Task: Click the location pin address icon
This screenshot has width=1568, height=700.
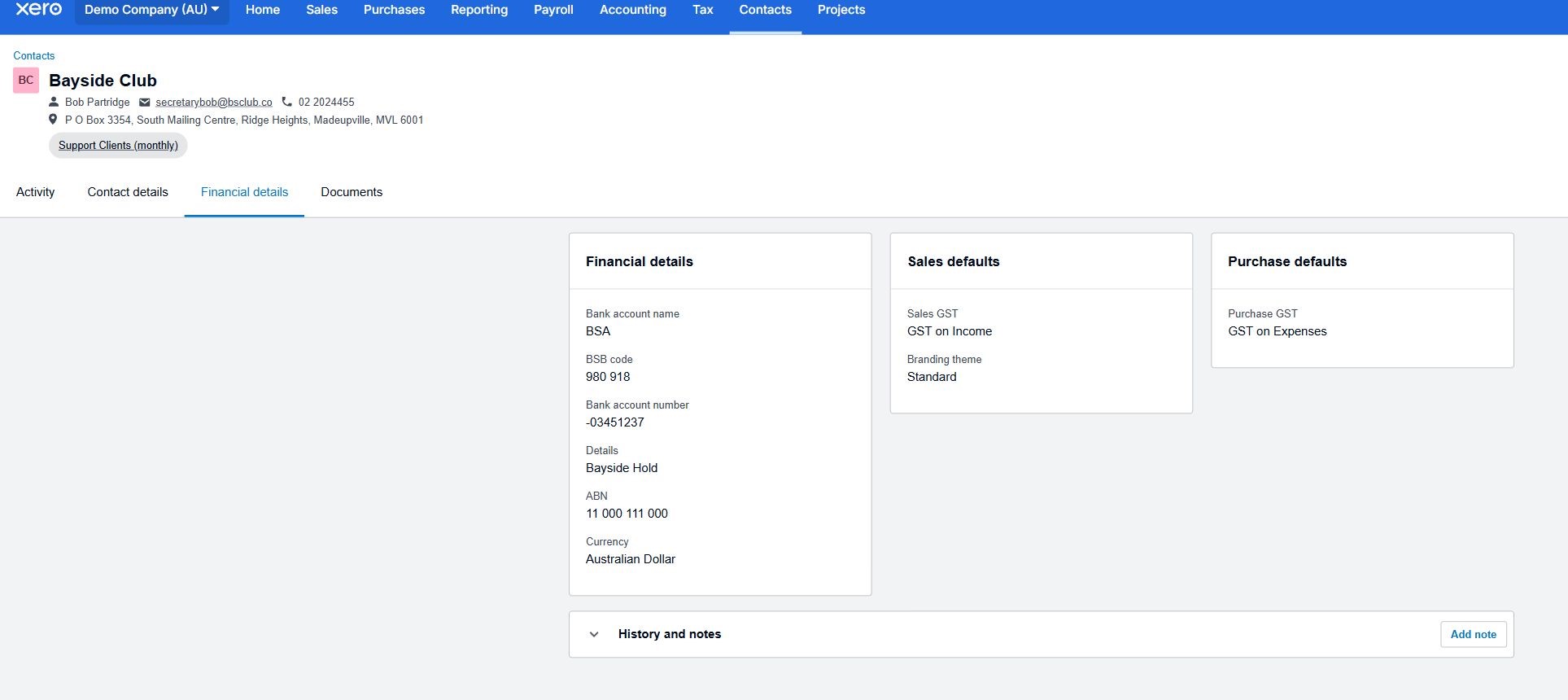Action: pyautogui.click(x=53, y=120)
